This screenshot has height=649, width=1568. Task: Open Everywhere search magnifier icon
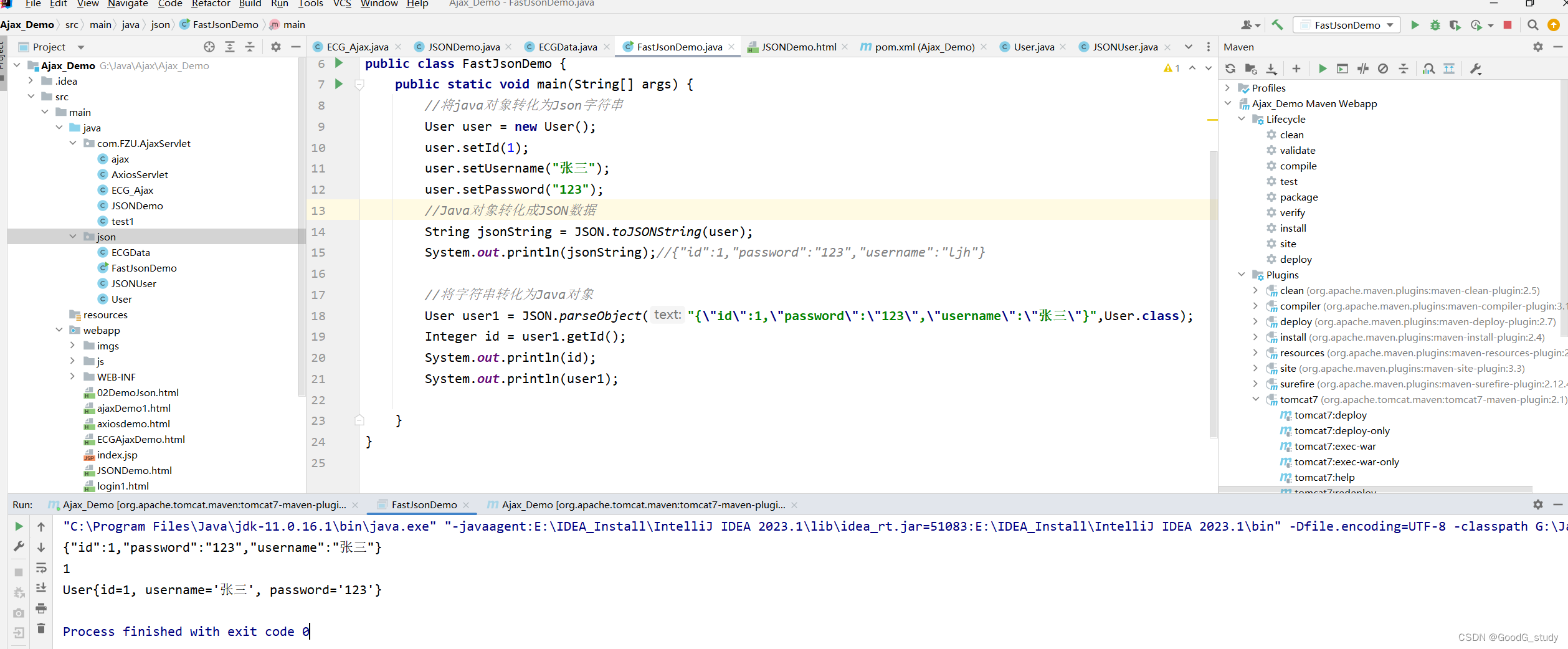click(1533, 25)
